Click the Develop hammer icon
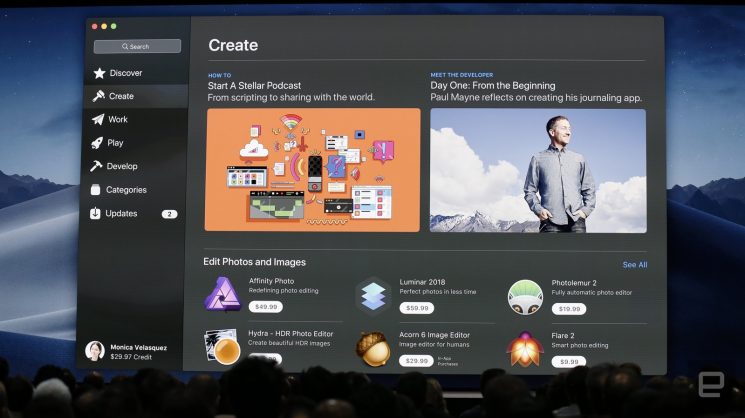This screenshot has height=418, width=745. click(96, 166)
